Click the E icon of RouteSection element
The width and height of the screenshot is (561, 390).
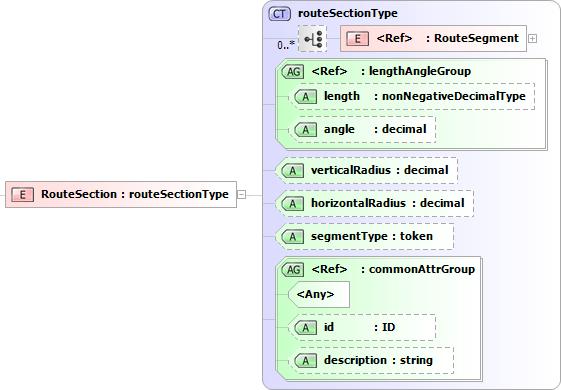23,194
